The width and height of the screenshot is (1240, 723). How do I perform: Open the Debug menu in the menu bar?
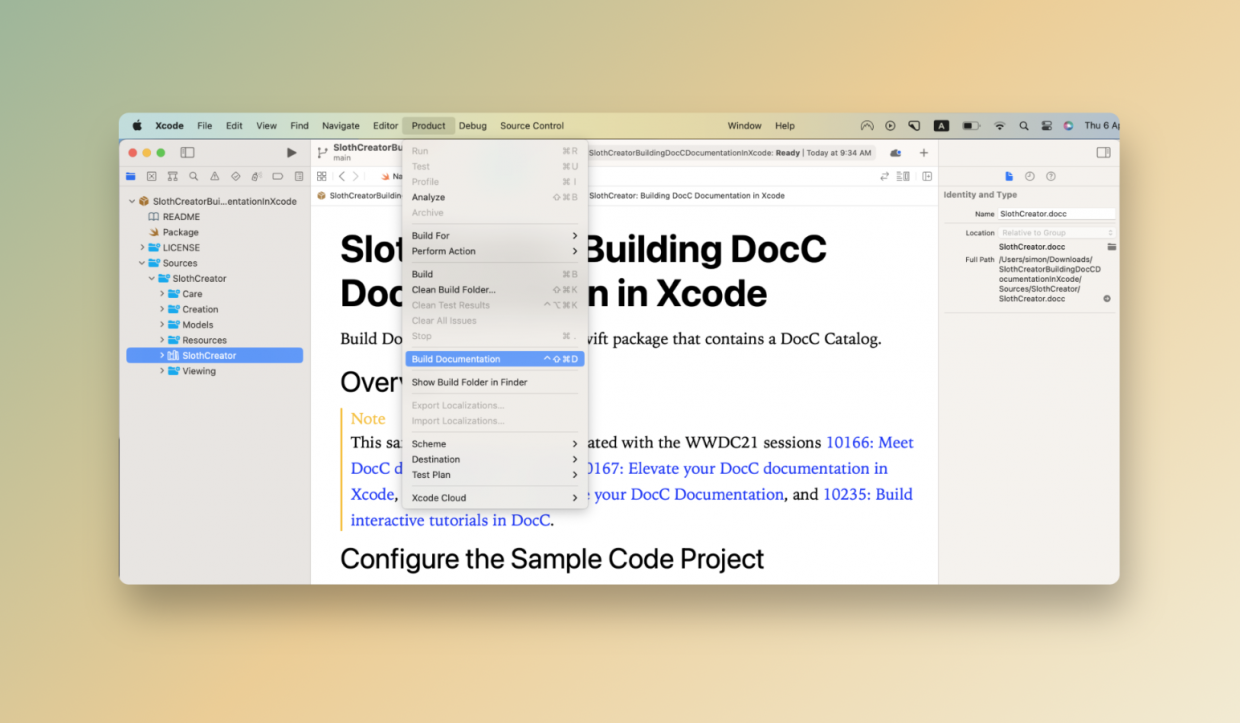473,125
